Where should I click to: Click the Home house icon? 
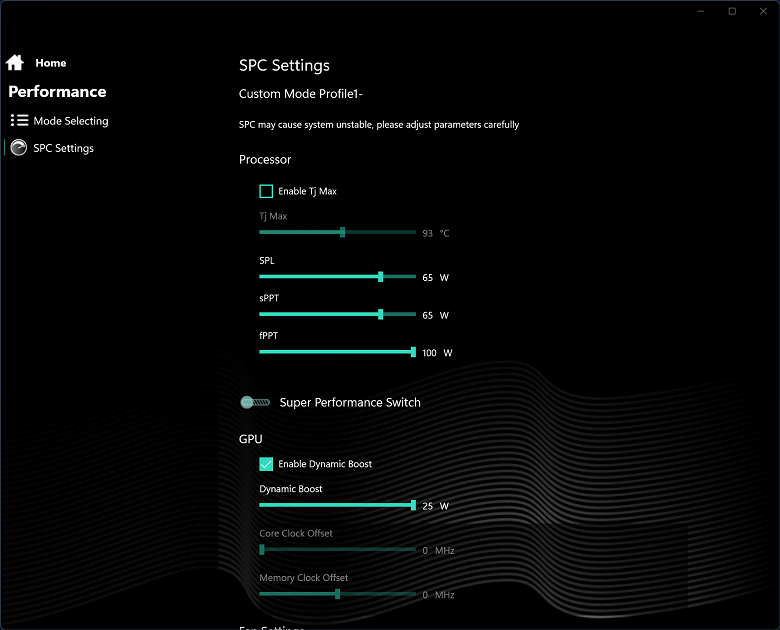point(14,63)
